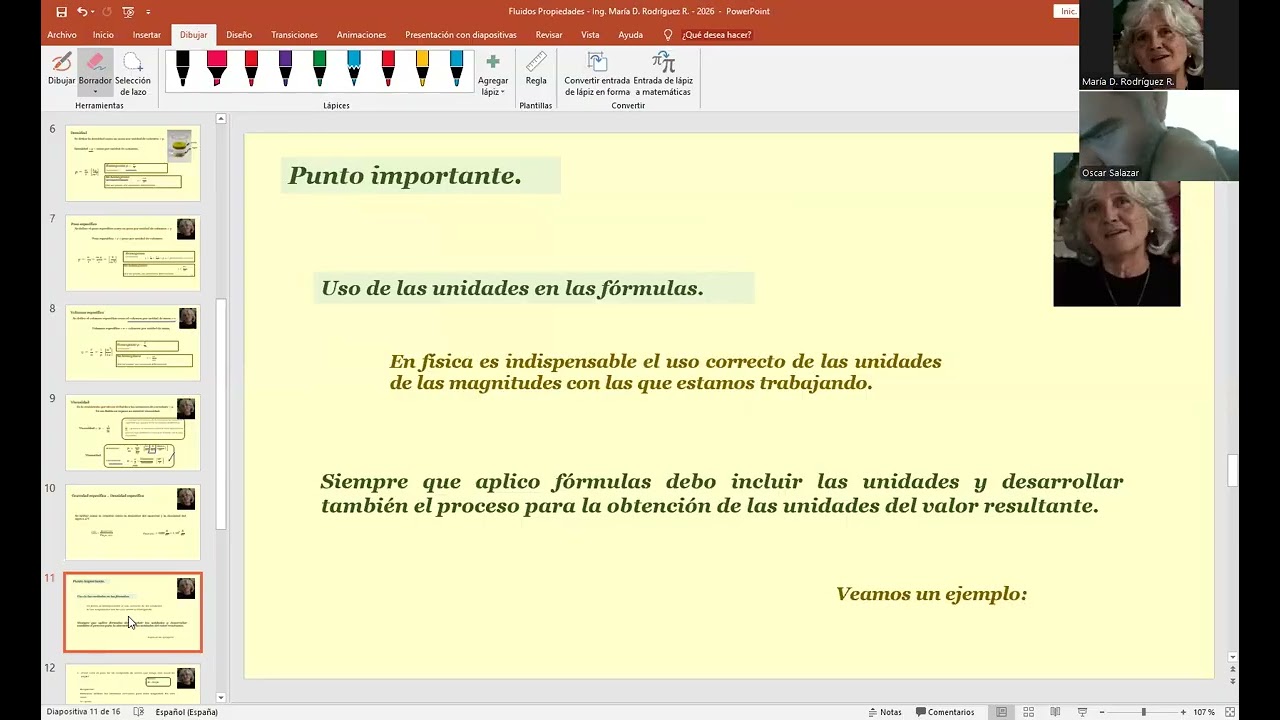
Task: Open the Agregar lápiz dropdown
Action: coord(493,75)
